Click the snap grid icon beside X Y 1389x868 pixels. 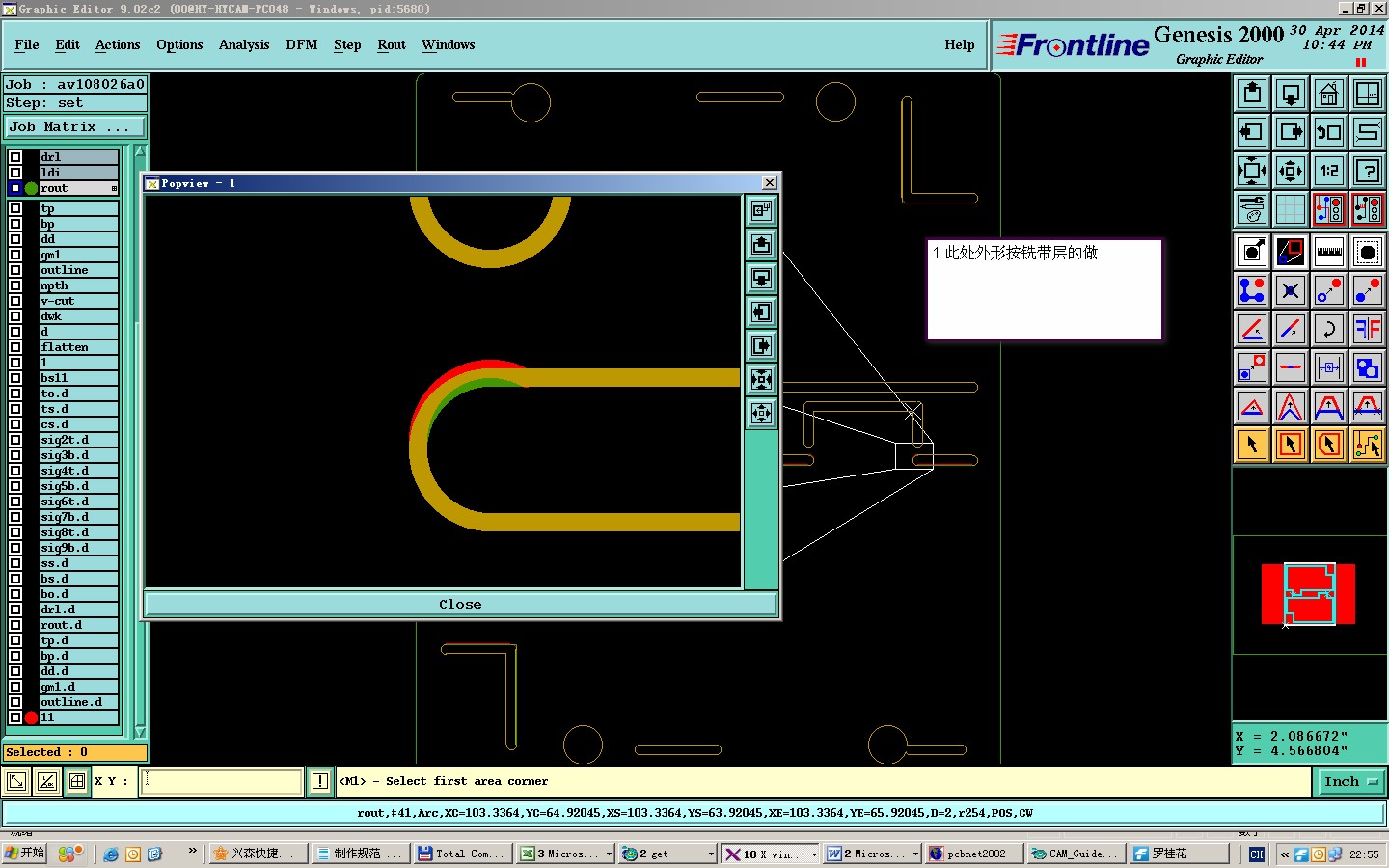click(77, 781)
